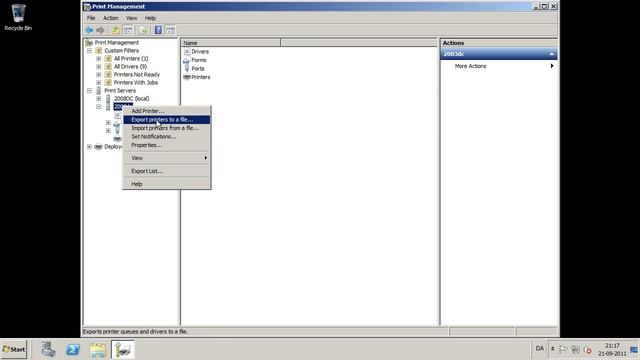Choose Import printers from a file...

tap(167, 128)
